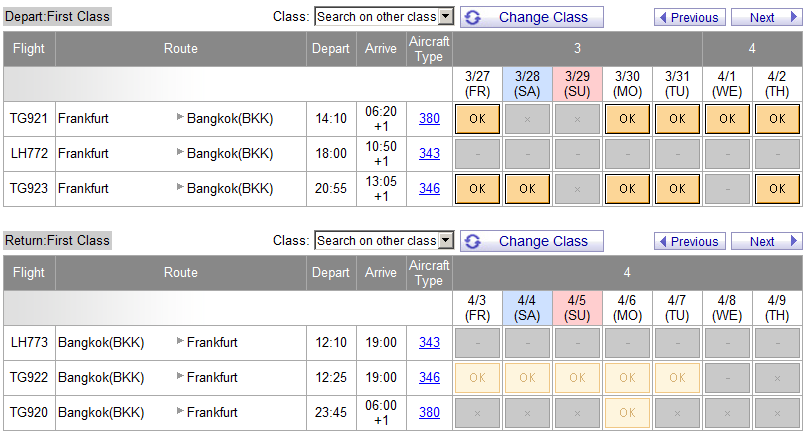Select the TG921 OK cell for 3/27

pyautogui.click(x=477, y=119)
